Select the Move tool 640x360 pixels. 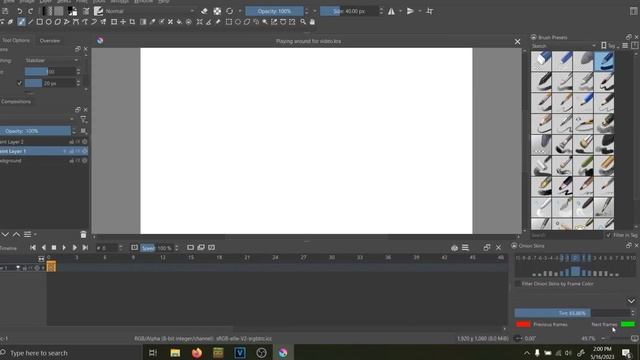(123, 22)
